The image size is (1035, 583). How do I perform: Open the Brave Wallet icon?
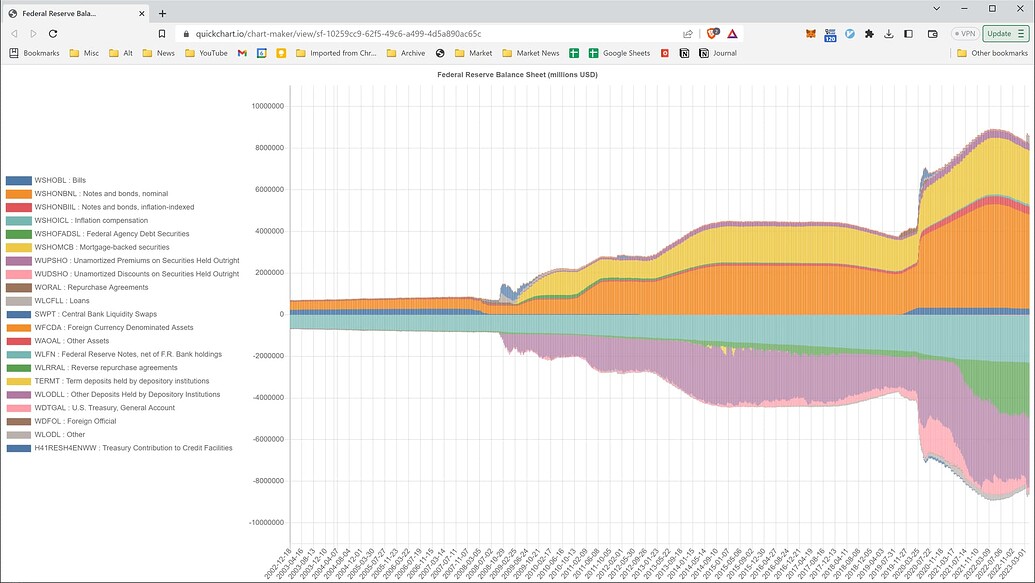pos(932,33)
